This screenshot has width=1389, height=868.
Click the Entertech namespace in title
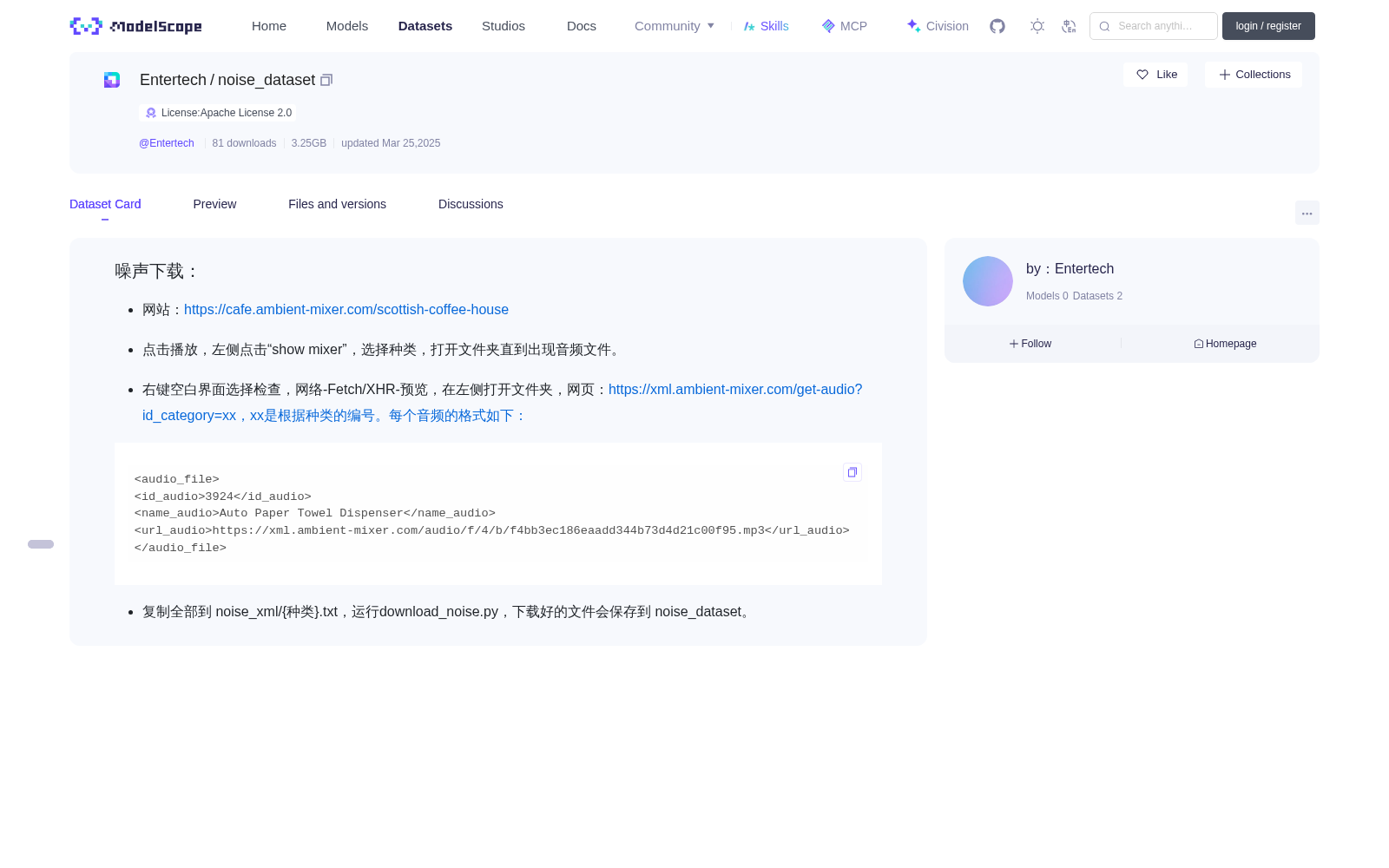173,80
